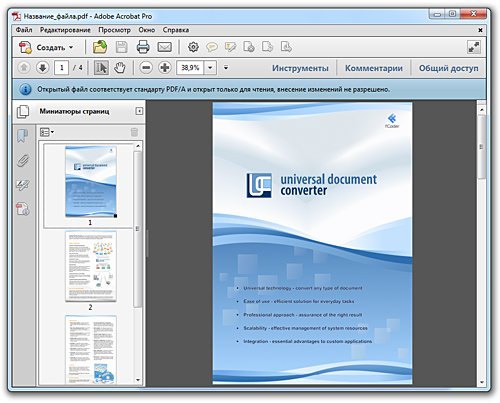Screen dimensions: 500x403
Task: Click the document vertical scrollbar thumb
Action: (481, 147)
